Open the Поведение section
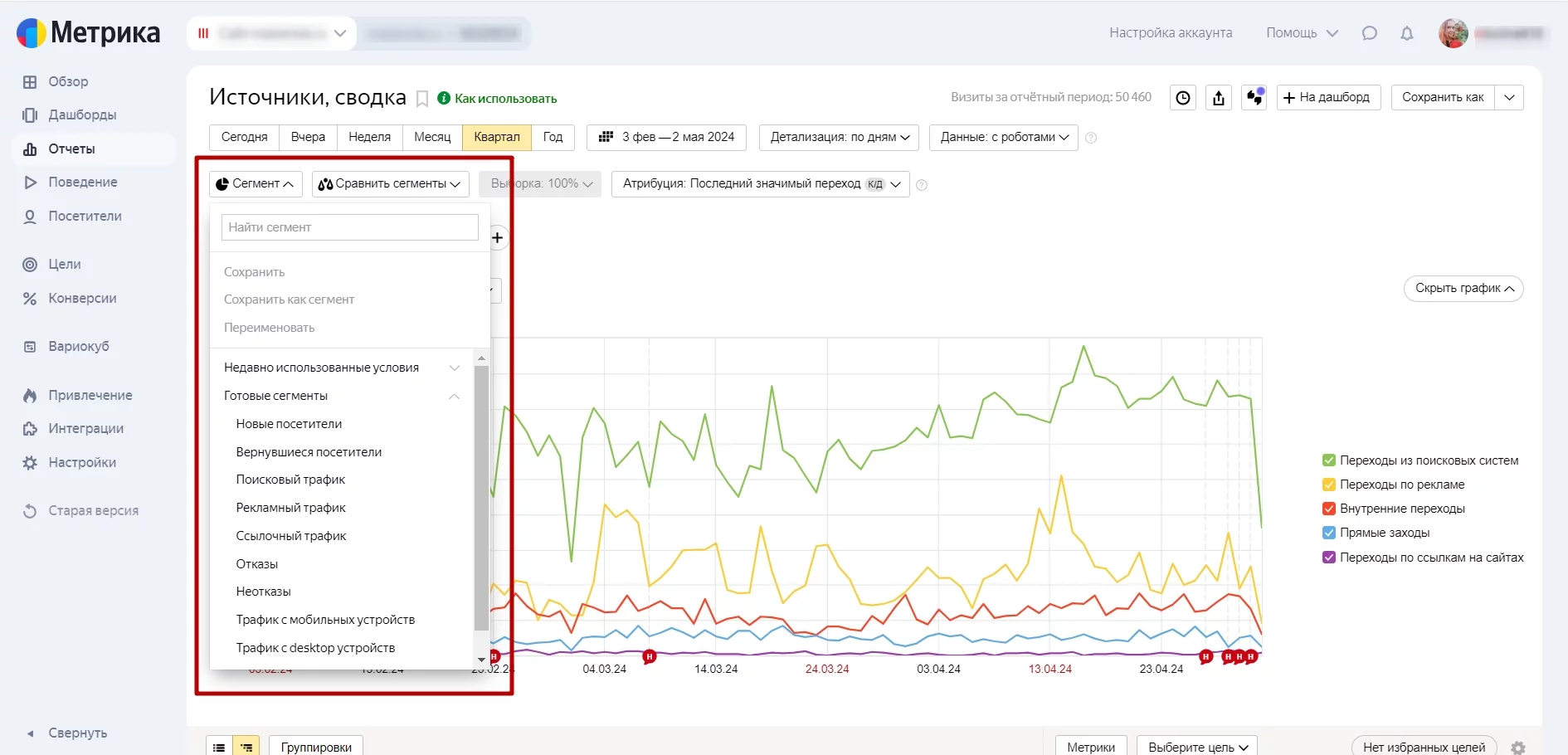 coord(82,182)
